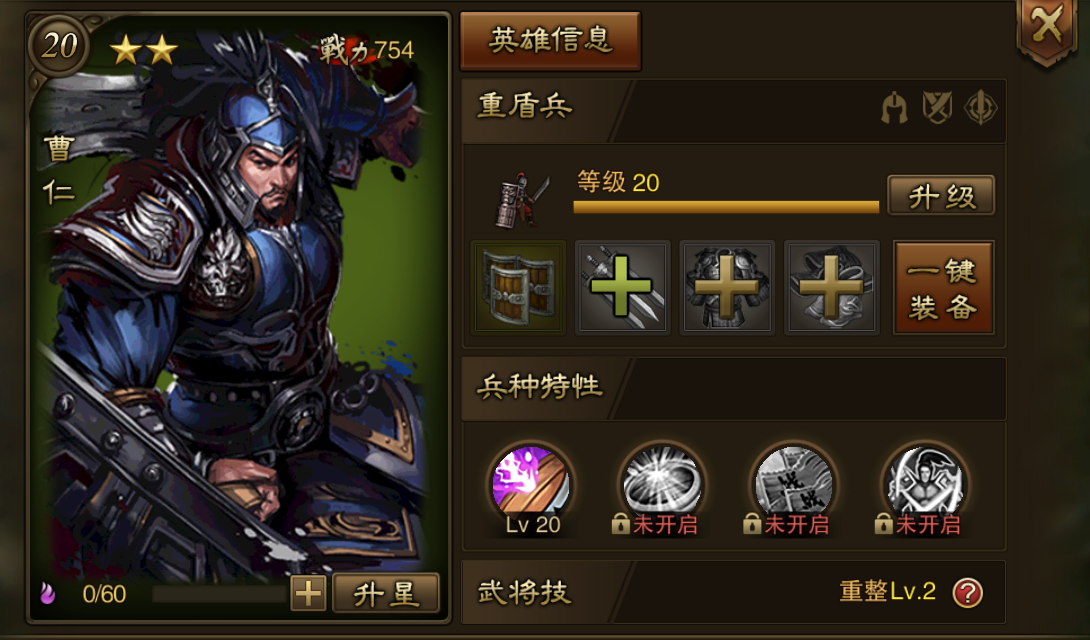This screenshot has height=640, width=1090.
Task: Add armor to the chest armor slot
Action: (727, 288)
